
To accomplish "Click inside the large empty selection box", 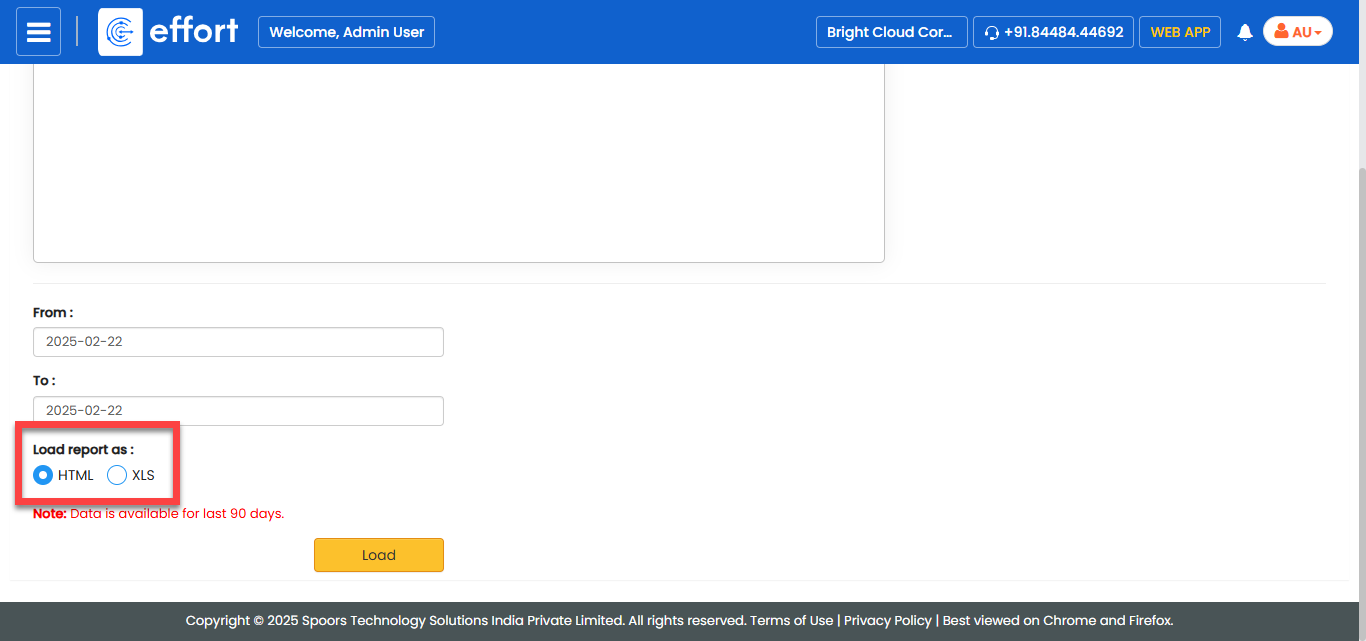I will point(458,160).
